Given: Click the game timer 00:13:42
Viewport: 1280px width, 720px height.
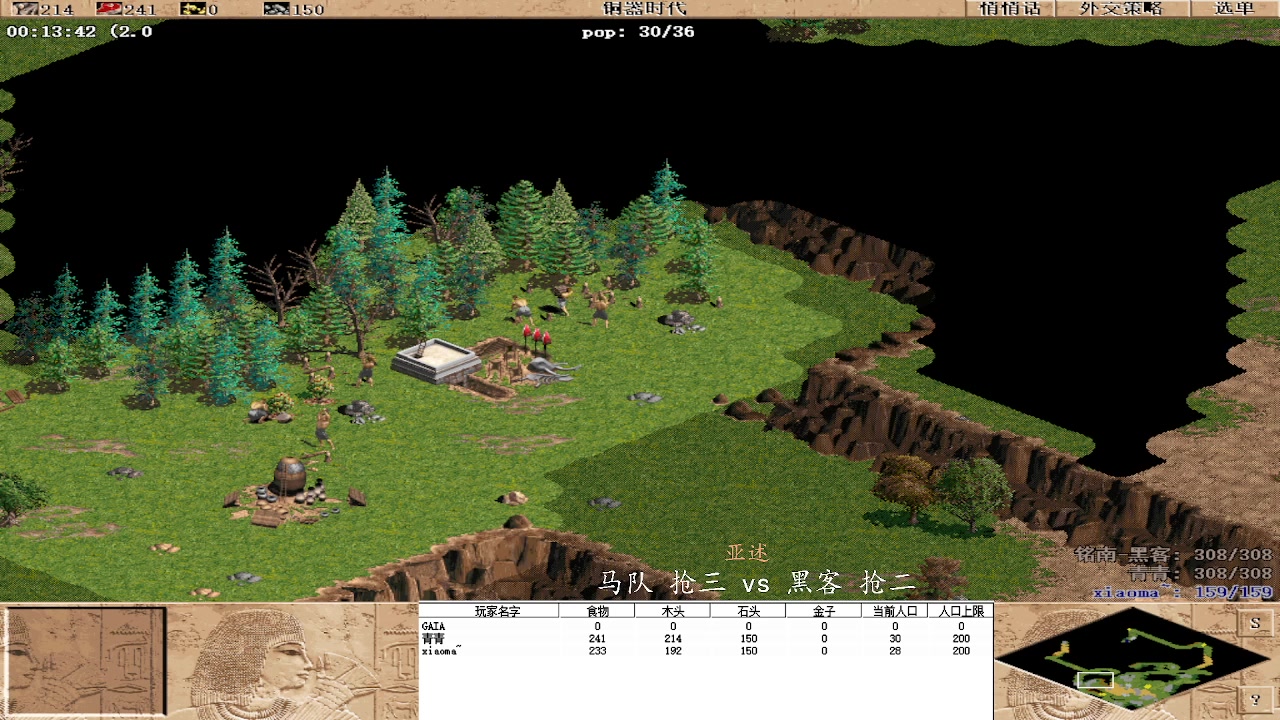Looking at the screenshot, I should (51, 31).
